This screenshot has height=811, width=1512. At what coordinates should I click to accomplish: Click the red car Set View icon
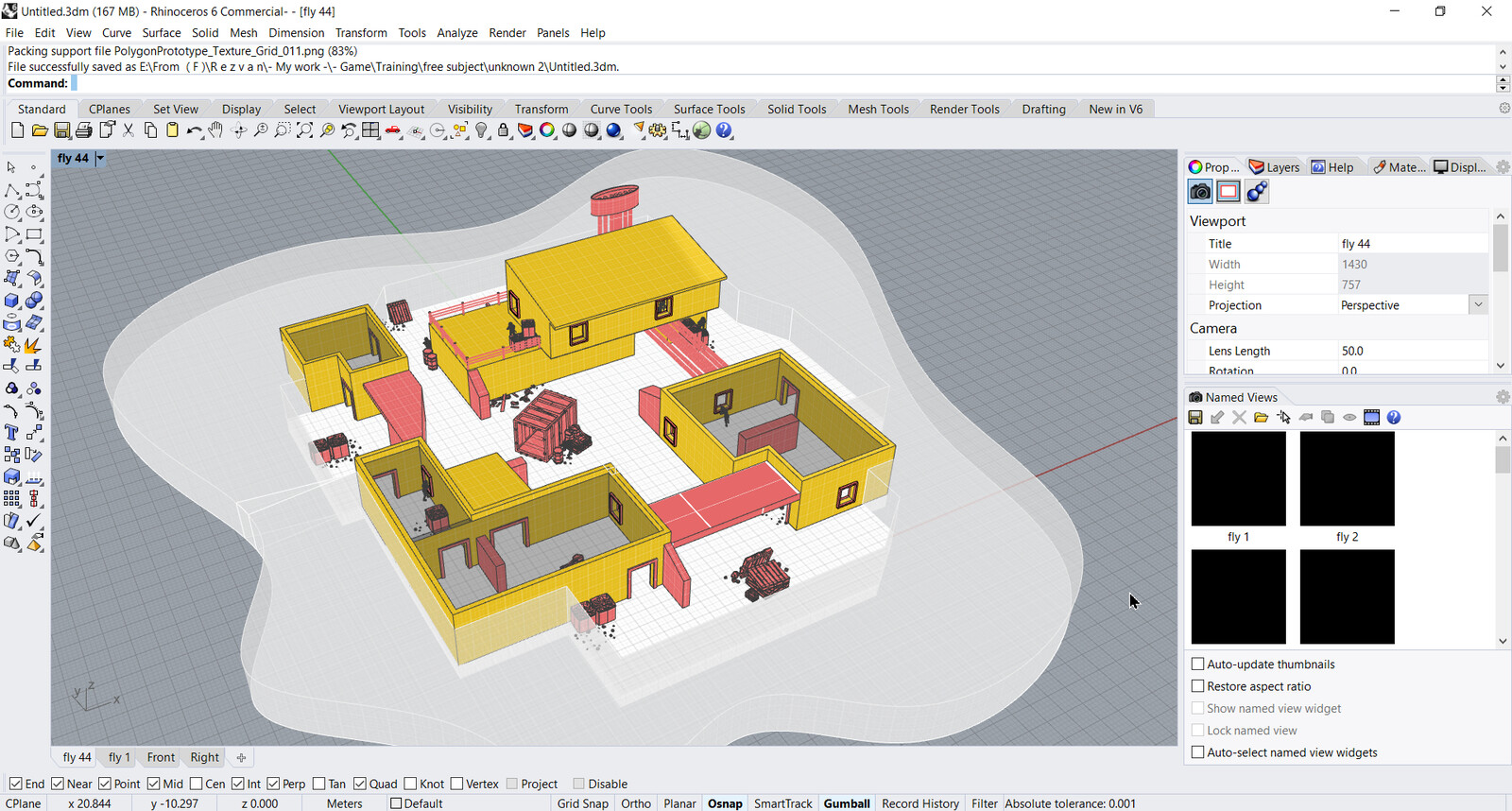click(x=393, y=130)
